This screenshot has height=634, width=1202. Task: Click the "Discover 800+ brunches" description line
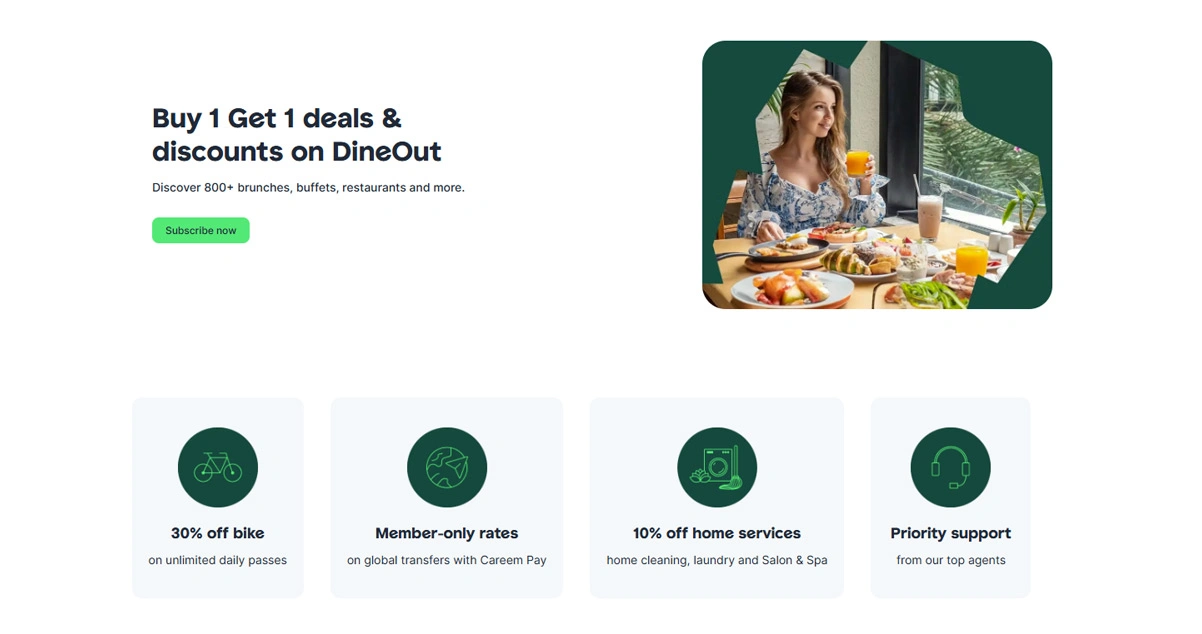(x=308, y=187)
